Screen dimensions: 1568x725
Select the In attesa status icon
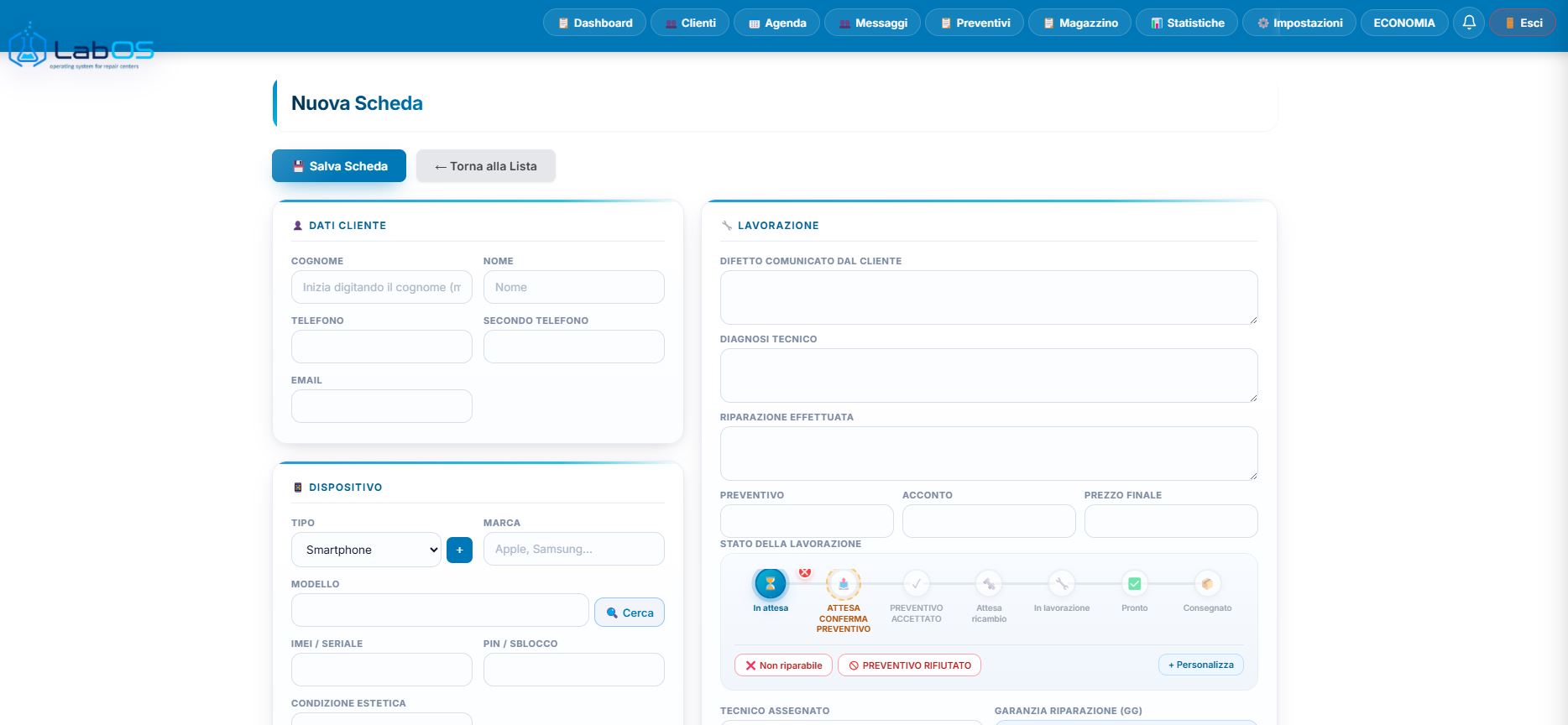771,583
